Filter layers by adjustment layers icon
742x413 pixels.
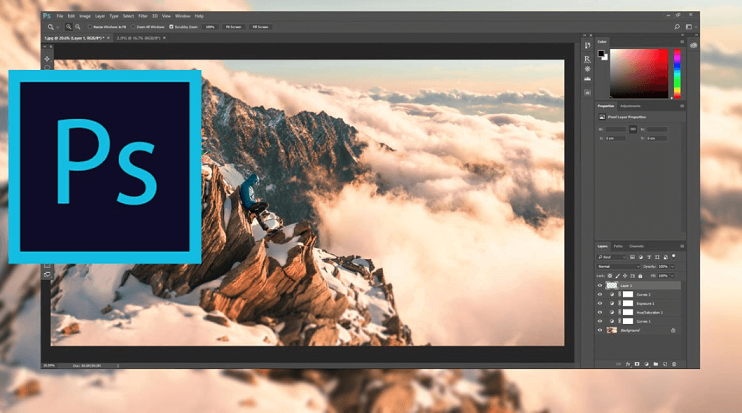pos(641,257)
